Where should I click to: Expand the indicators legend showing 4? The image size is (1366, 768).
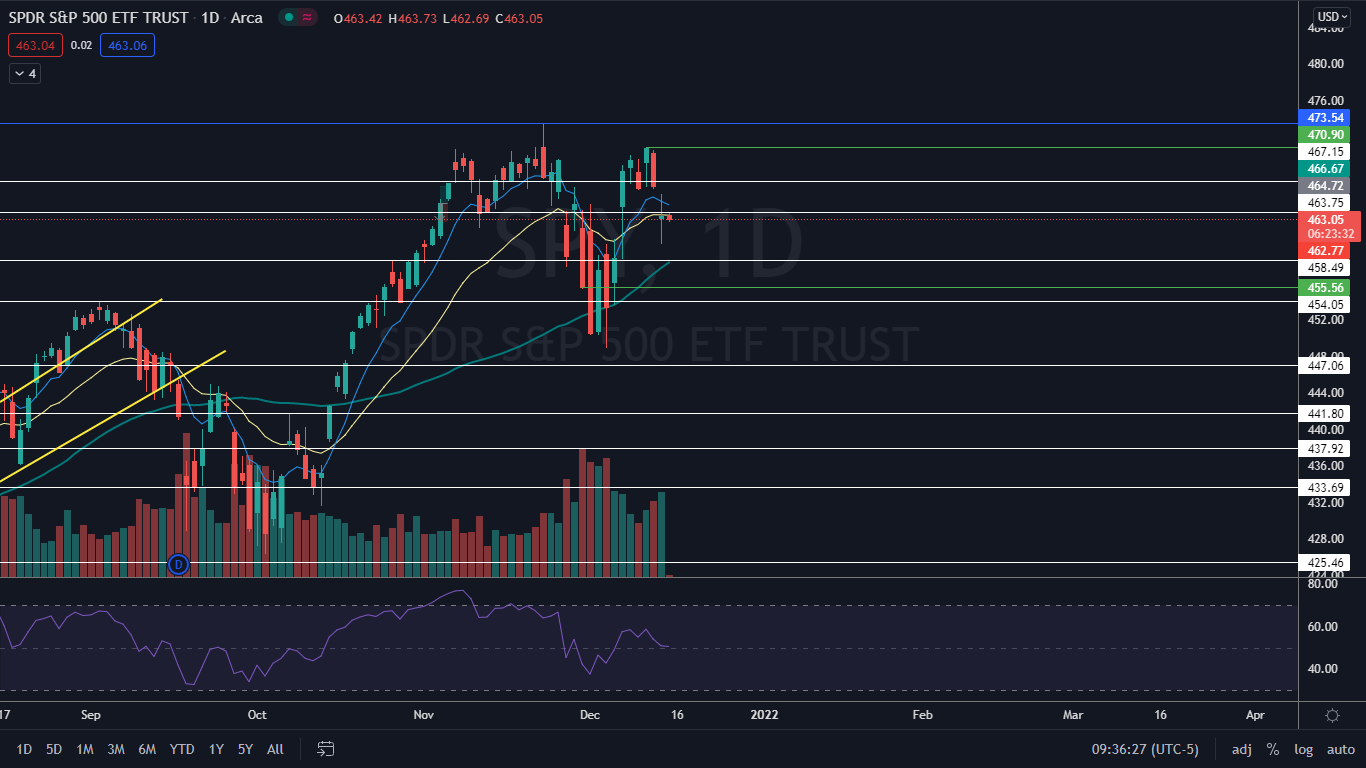pos(25,73)
